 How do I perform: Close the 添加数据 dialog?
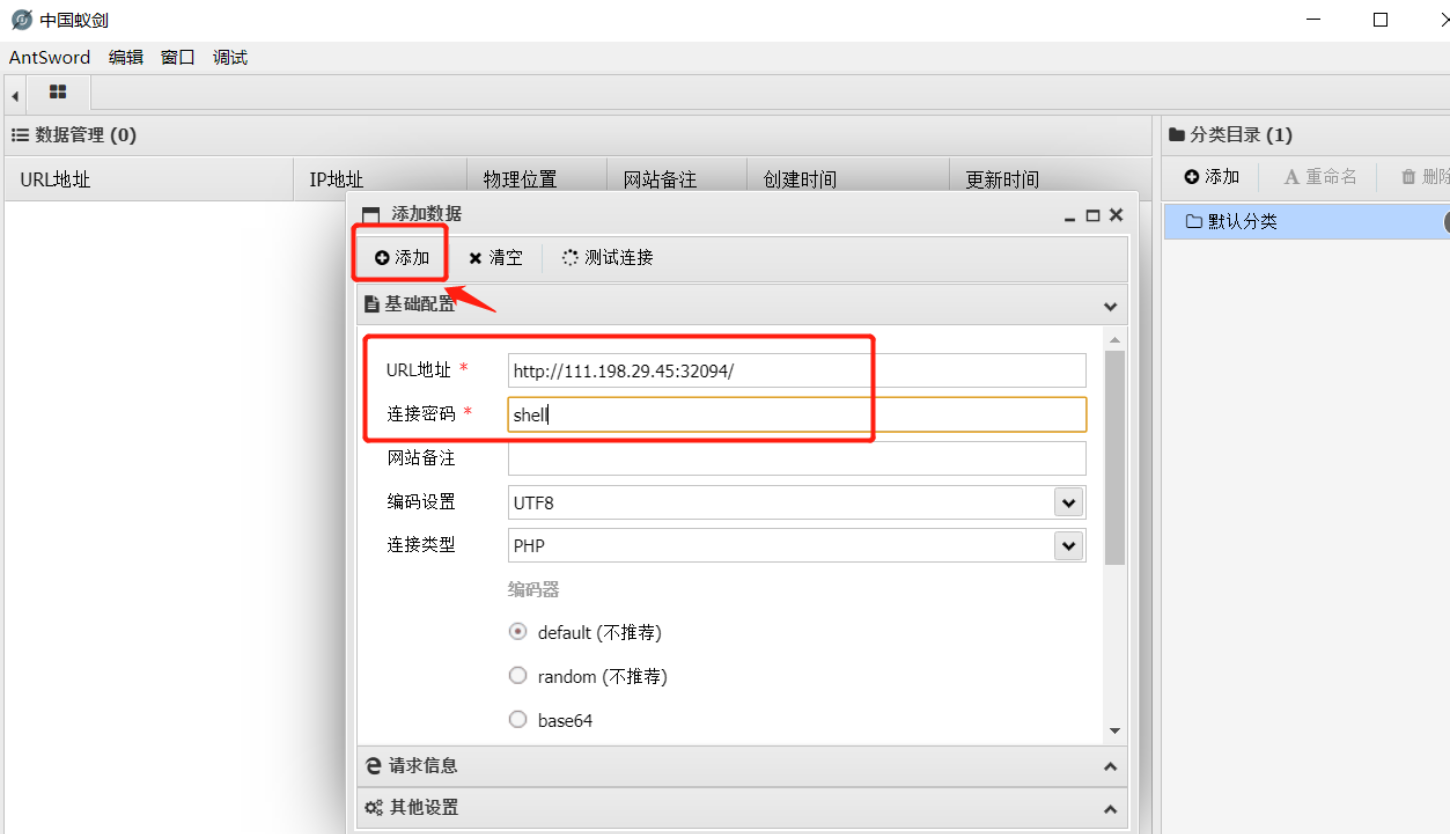[x=1116, y=215]
